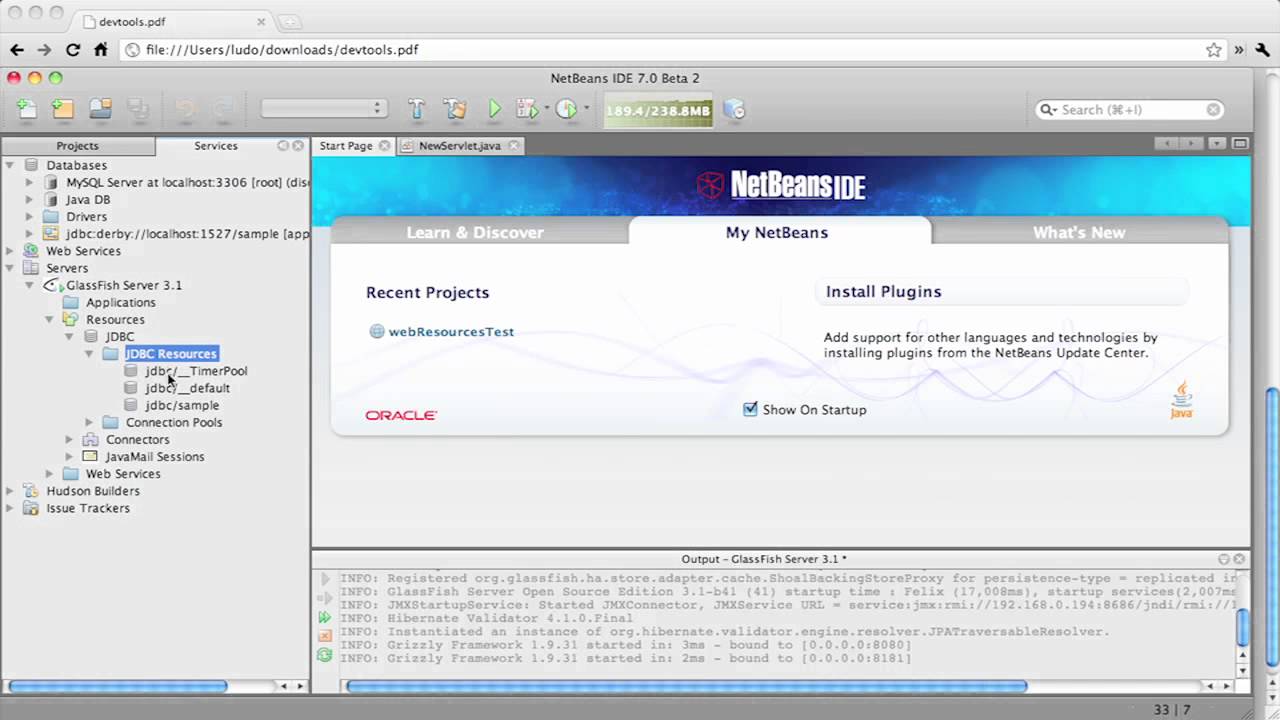Click the NetBeans search field
Image resolution: width=1280 pixels, height=720 pixels.
(x=1130, y=110)
